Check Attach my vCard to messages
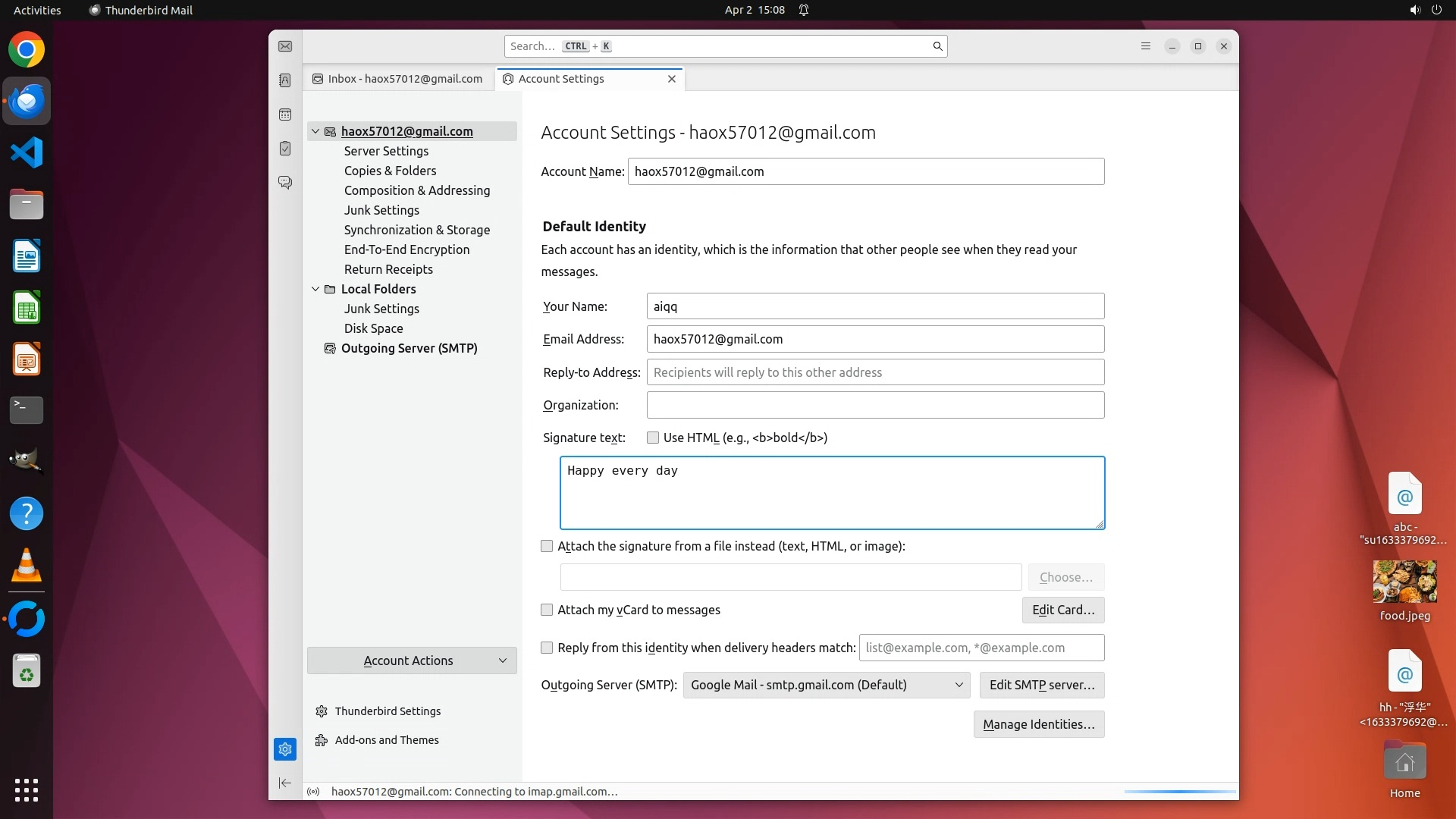The width and height of the screenshot is (1456, 819). click(547, 610)
